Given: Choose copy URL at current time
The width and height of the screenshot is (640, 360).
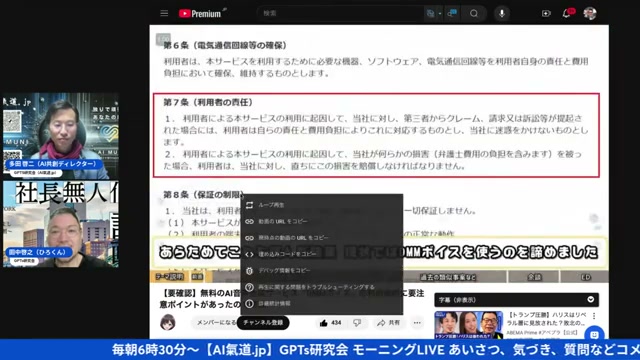Looking at the screenshot, I should [322, 238].
